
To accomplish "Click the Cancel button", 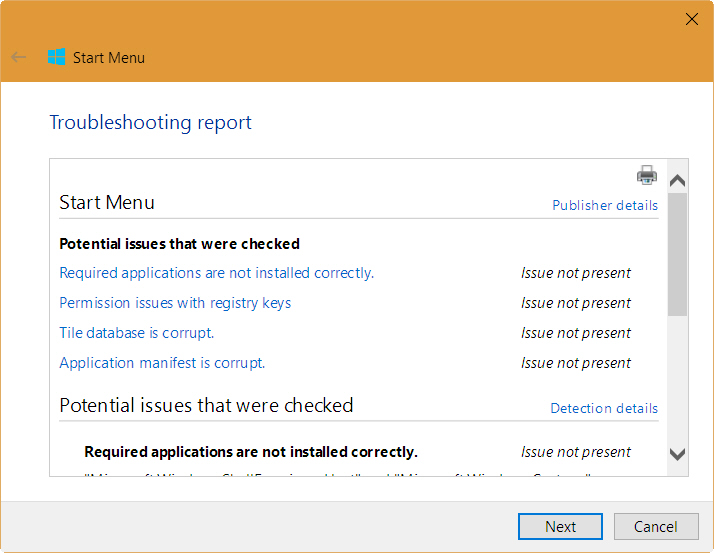I will tap(656, 527).
